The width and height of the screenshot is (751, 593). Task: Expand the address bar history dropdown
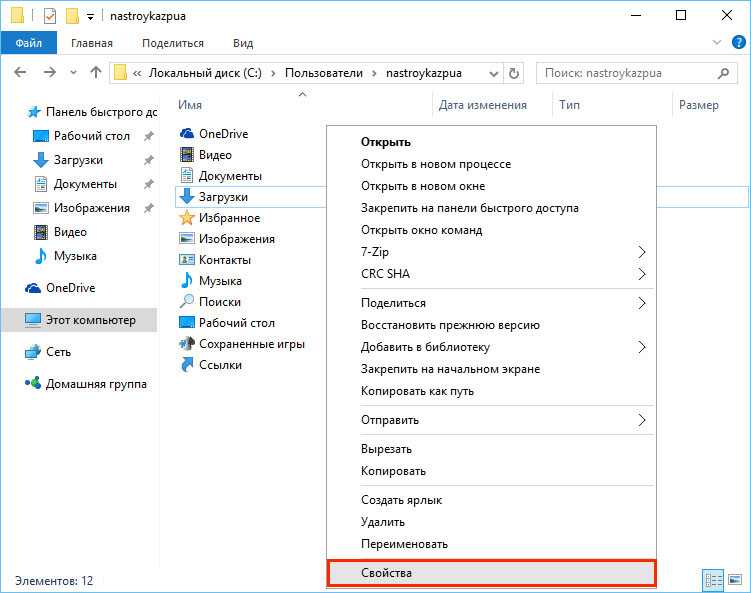click(493, 73)
